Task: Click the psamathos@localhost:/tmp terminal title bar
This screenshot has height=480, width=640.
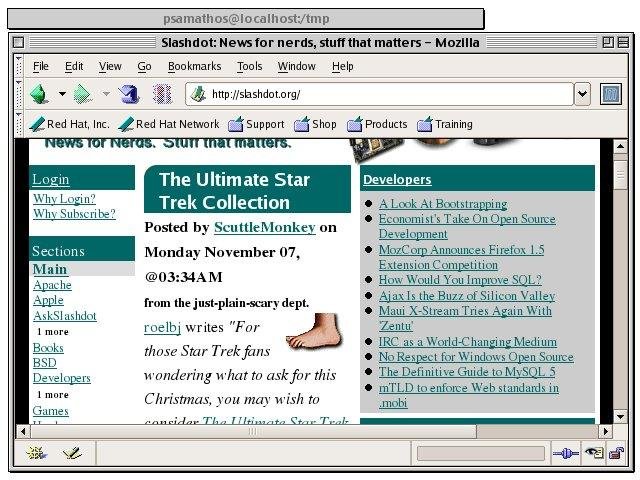Action: click(246, 19)
